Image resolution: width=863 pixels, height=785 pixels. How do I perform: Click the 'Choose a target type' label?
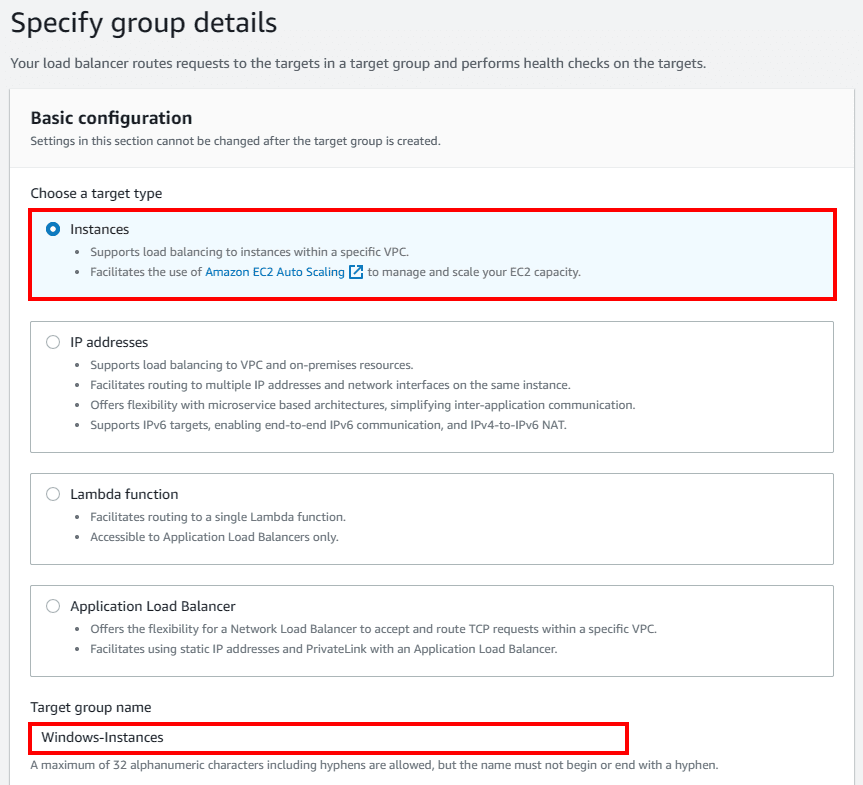96,193
